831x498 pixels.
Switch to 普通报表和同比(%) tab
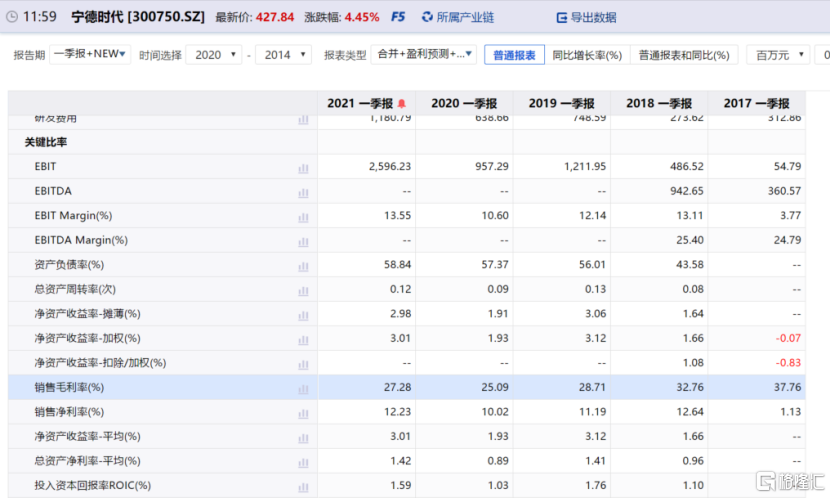pos(684,55)
